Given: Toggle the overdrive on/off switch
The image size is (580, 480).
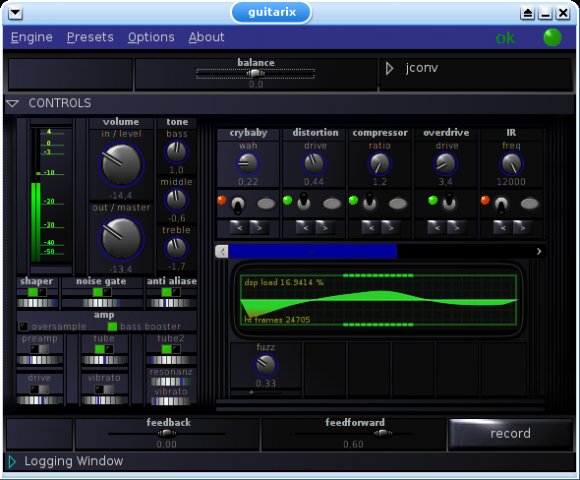Looking at the screenshot, I should click(x=449, y=202).
